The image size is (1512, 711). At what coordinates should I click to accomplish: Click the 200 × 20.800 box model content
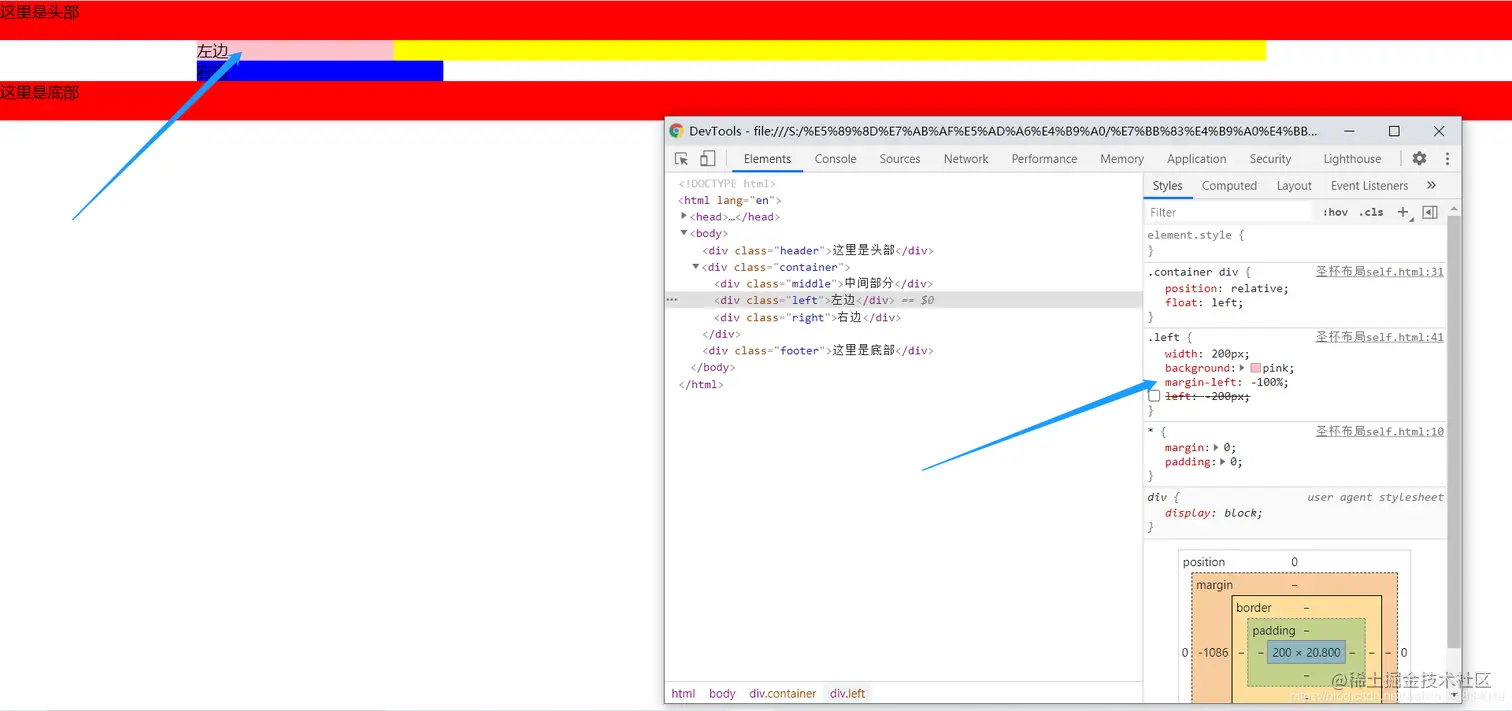pos(1306,652)
